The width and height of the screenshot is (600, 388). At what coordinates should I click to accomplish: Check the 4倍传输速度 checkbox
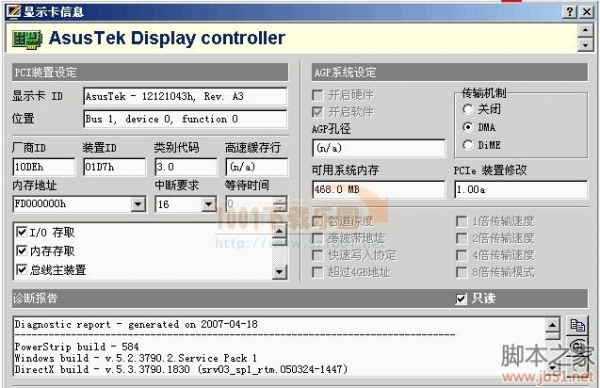[x=461, y=255]
